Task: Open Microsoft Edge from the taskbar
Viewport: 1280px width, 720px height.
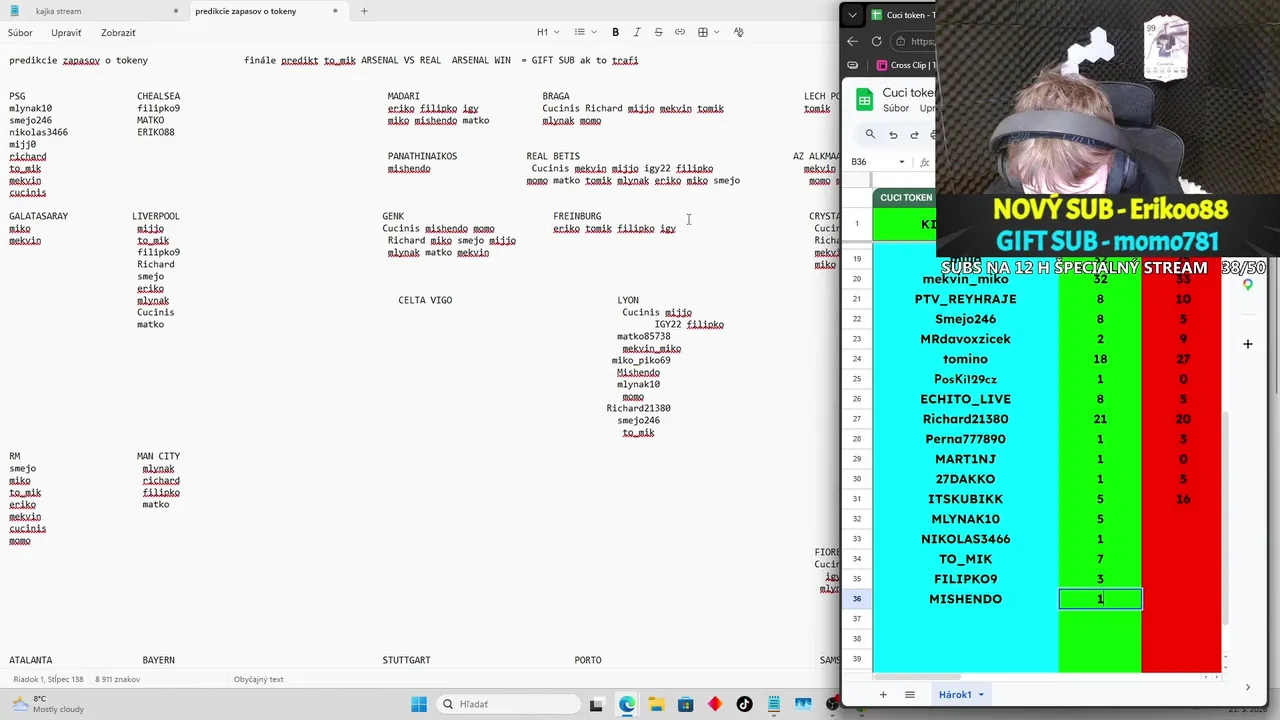Action: click(626, 704)
